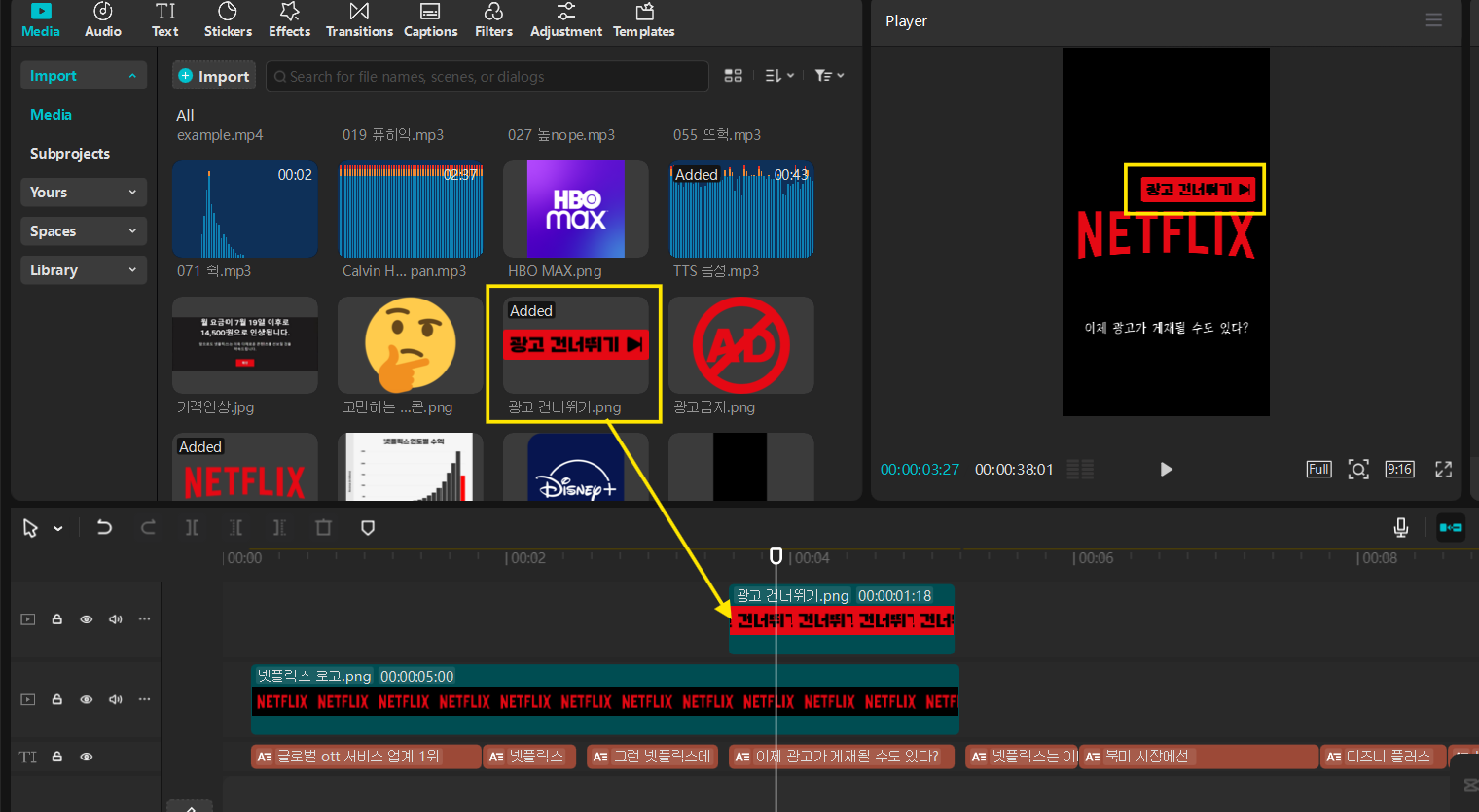Image resolution: width=1479 pixels, height=812 pixels.
Task: Undo the last edit
Action: coord(104,528)
